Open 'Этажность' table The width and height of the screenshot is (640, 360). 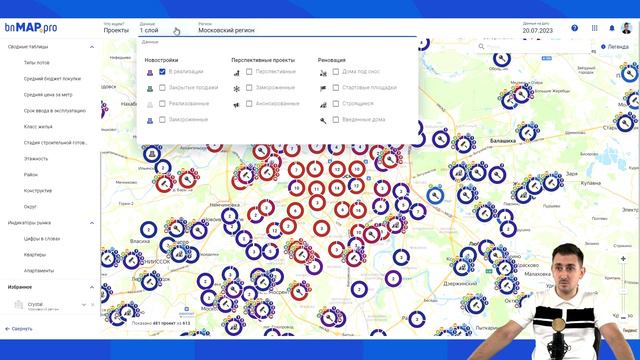pos(36,159)
